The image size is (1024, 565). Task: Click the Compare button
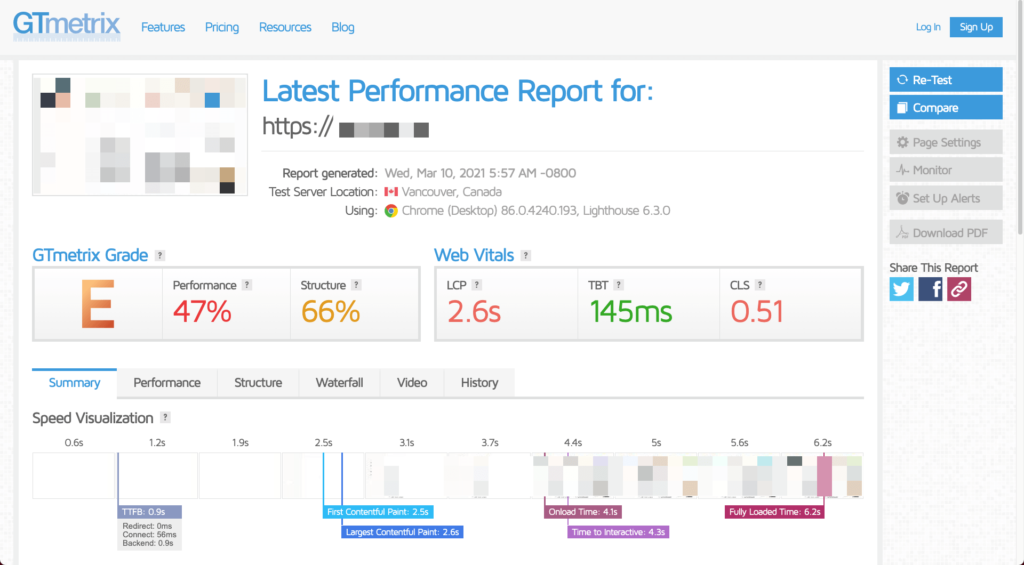pos(946,108)
